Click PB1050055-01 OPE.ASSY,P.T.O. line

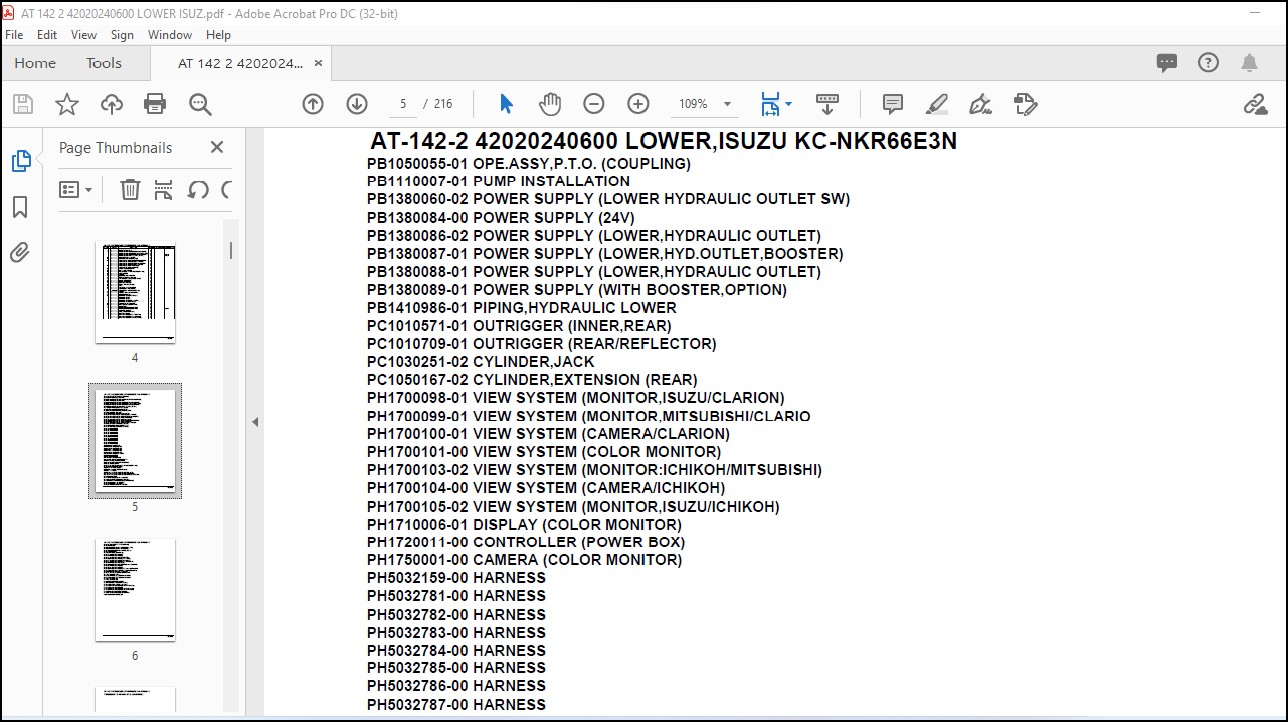click(529, 163)
